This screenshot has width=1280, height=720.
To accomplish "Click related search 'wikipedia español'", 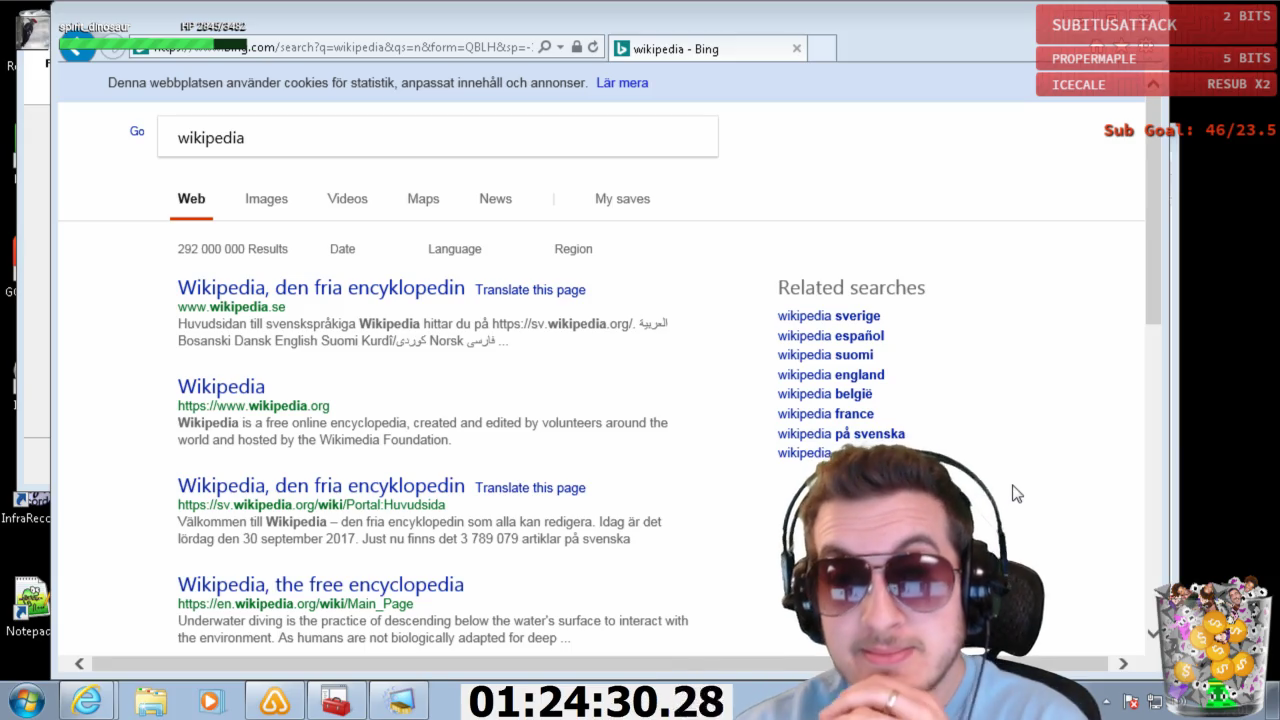I will tap(831, 336).
